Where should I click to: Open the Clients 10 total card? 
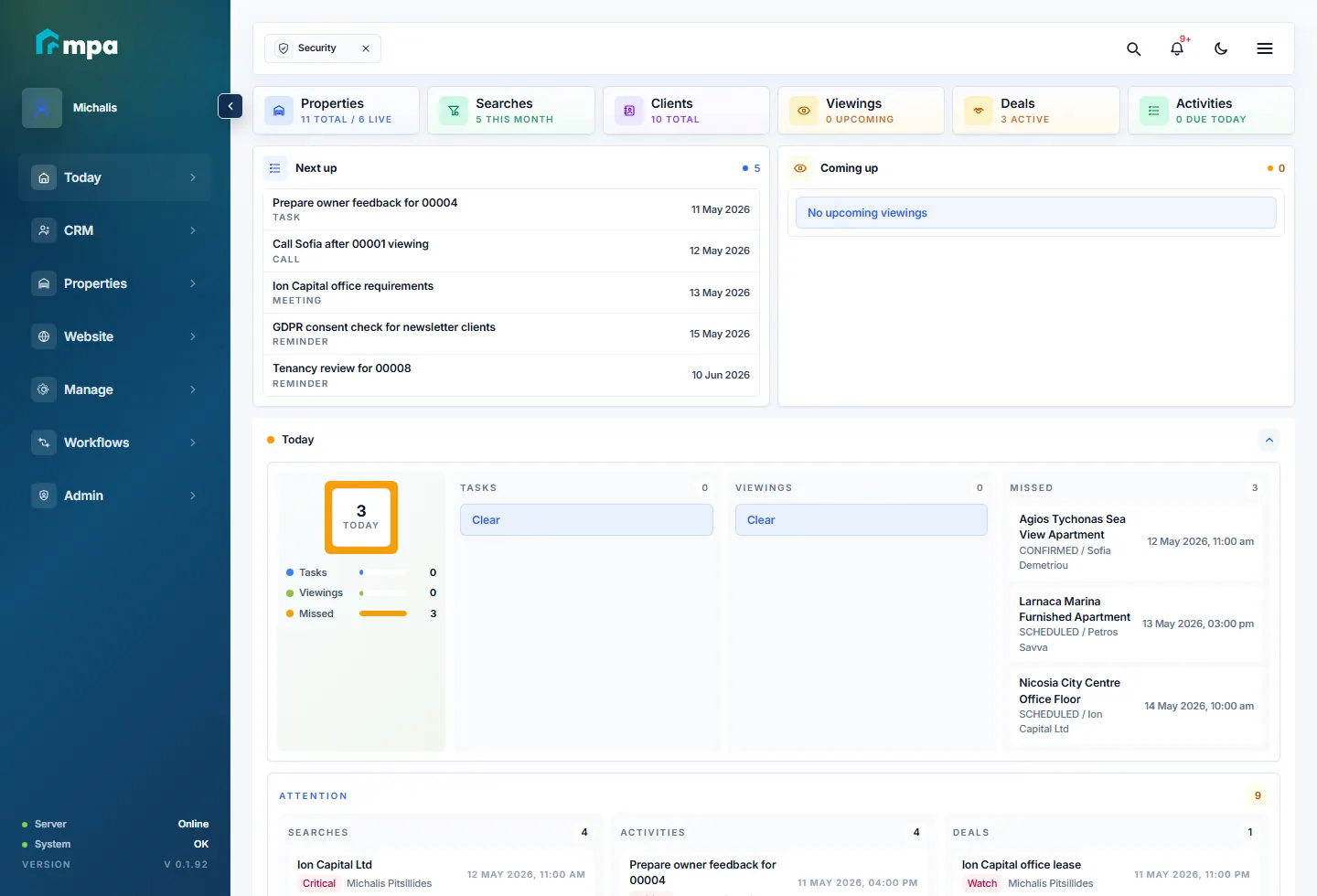[686, 111]
